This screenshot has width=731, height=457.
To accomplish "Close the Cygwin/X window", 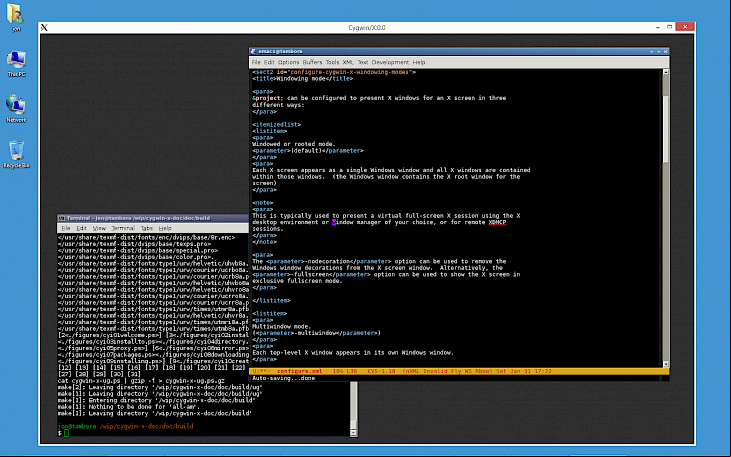I will coord(685,27).
